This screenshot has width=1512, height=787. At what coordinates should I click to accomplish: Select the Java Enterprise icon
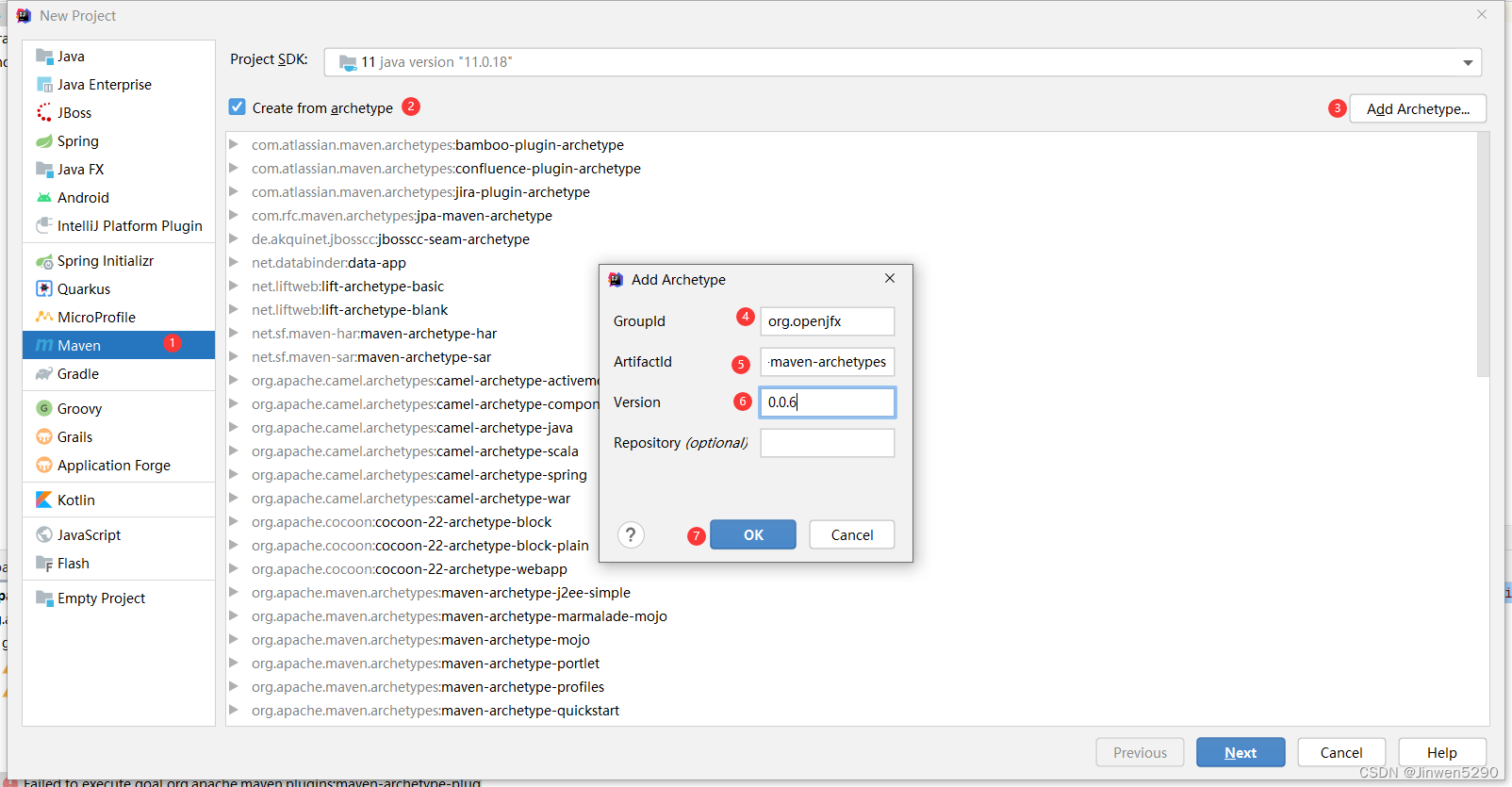44,85
